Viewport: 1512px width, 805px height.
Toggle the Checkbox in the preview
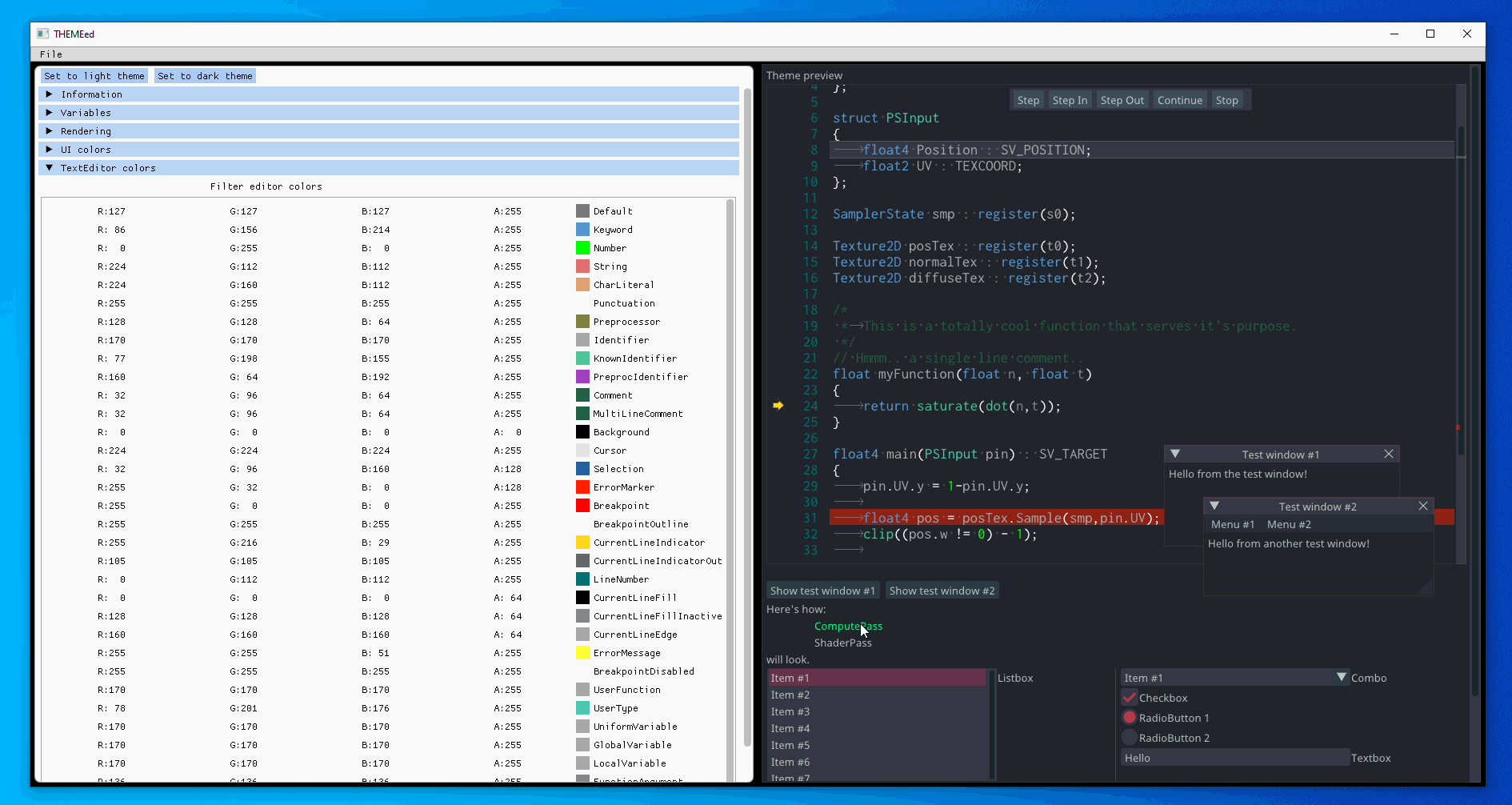(x=1130, y=698)
